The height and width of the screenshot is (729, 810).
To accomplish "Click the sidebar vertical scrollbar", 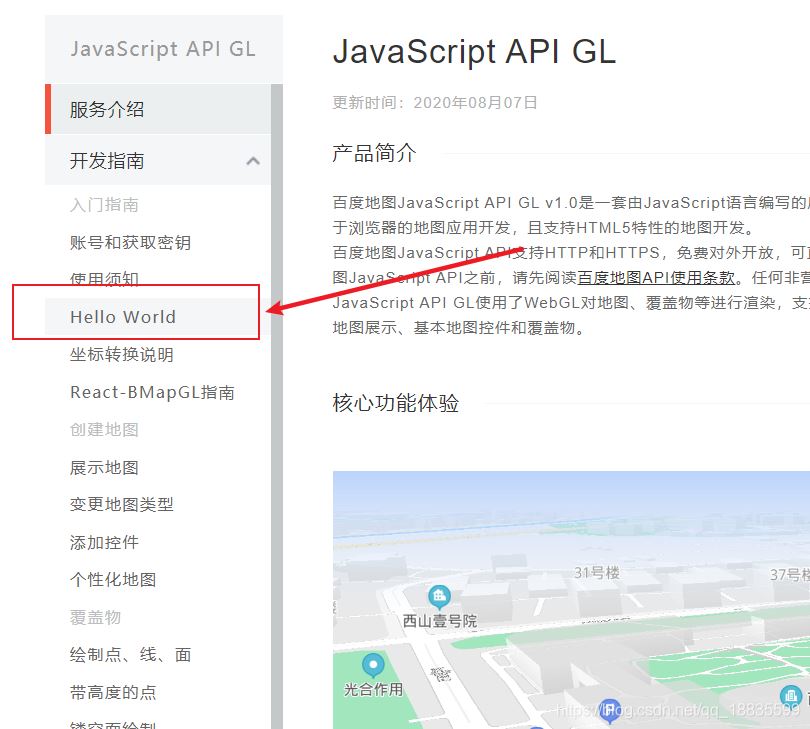I will click(277, 400).
